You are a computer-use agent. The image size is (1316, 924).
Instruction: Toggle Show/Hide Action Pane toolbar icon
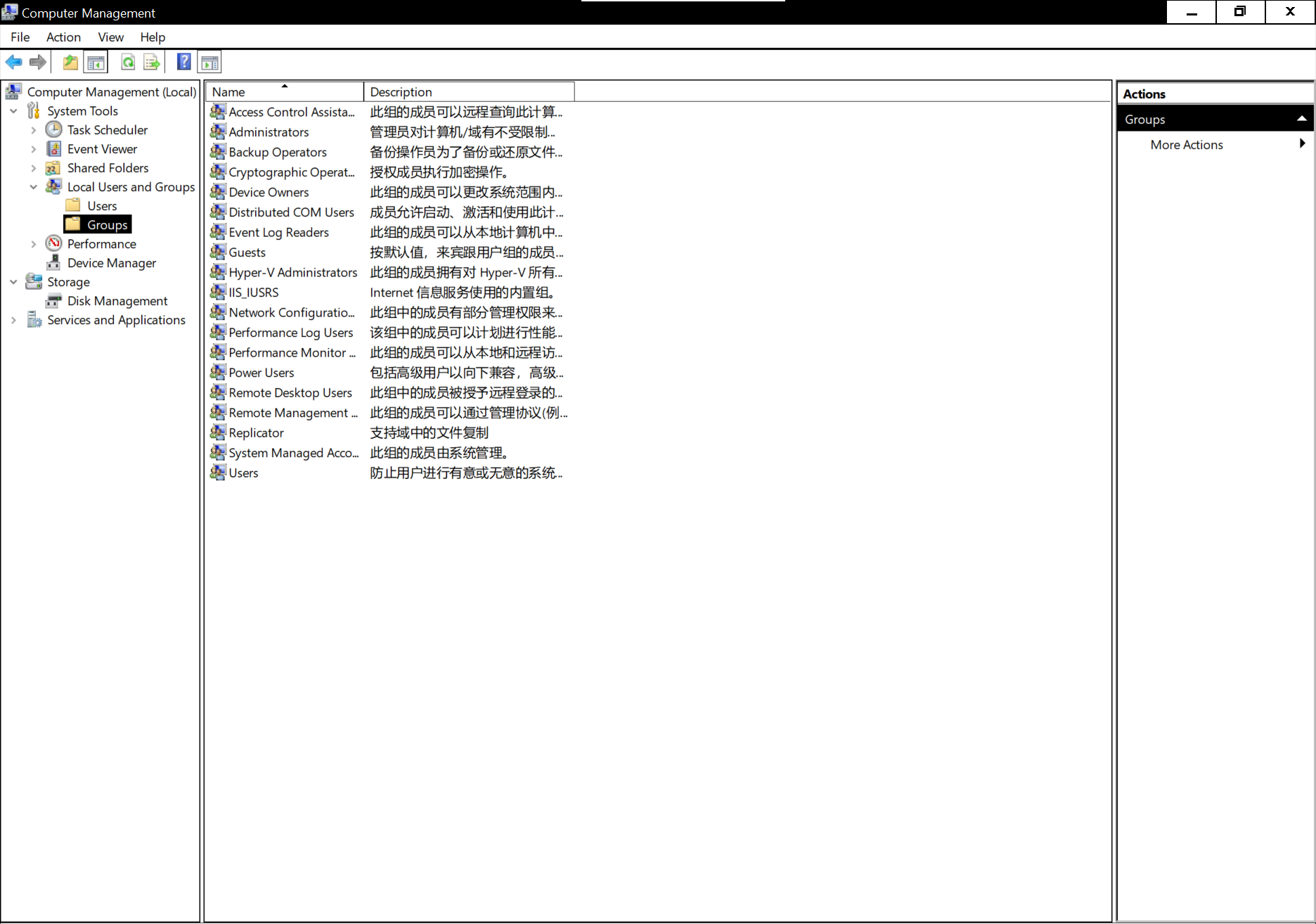[x=209, y=63]
